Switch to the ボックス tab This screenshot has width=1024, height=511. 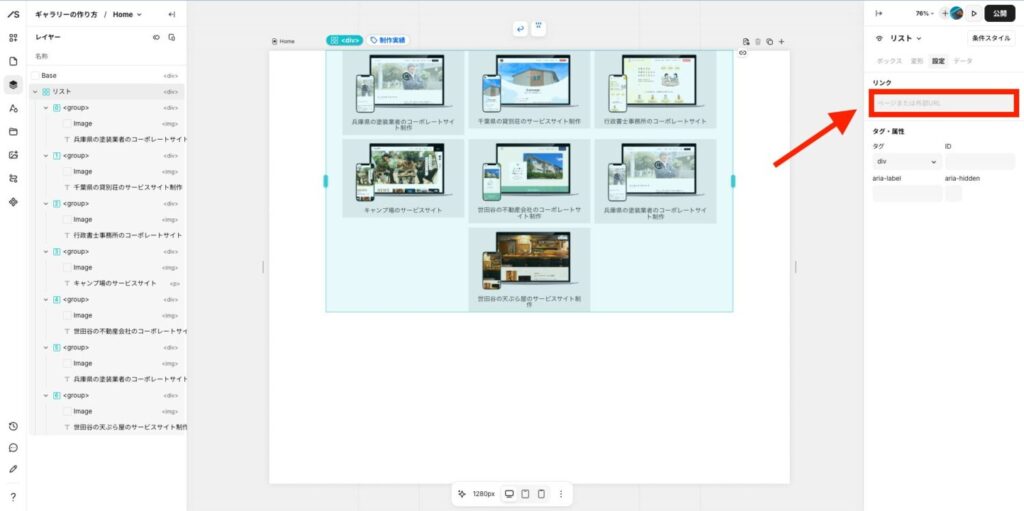click(x=889, y=61)
